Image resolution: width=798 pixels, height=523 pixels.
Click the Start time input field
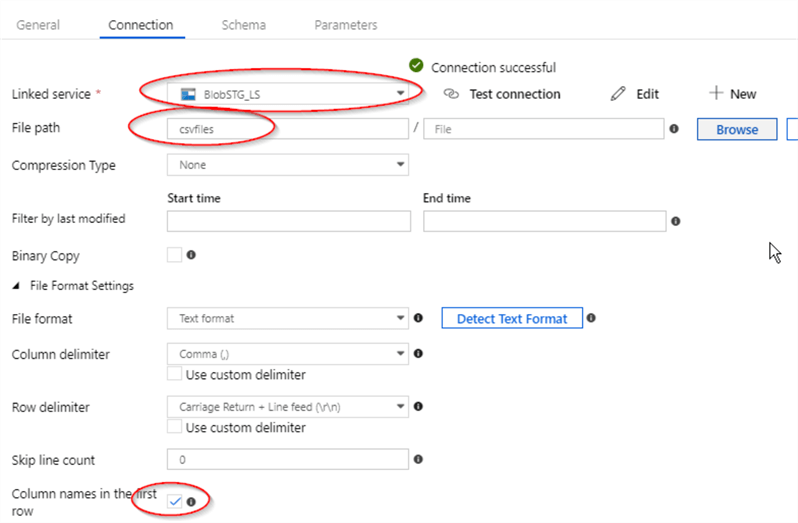(288, 221)
